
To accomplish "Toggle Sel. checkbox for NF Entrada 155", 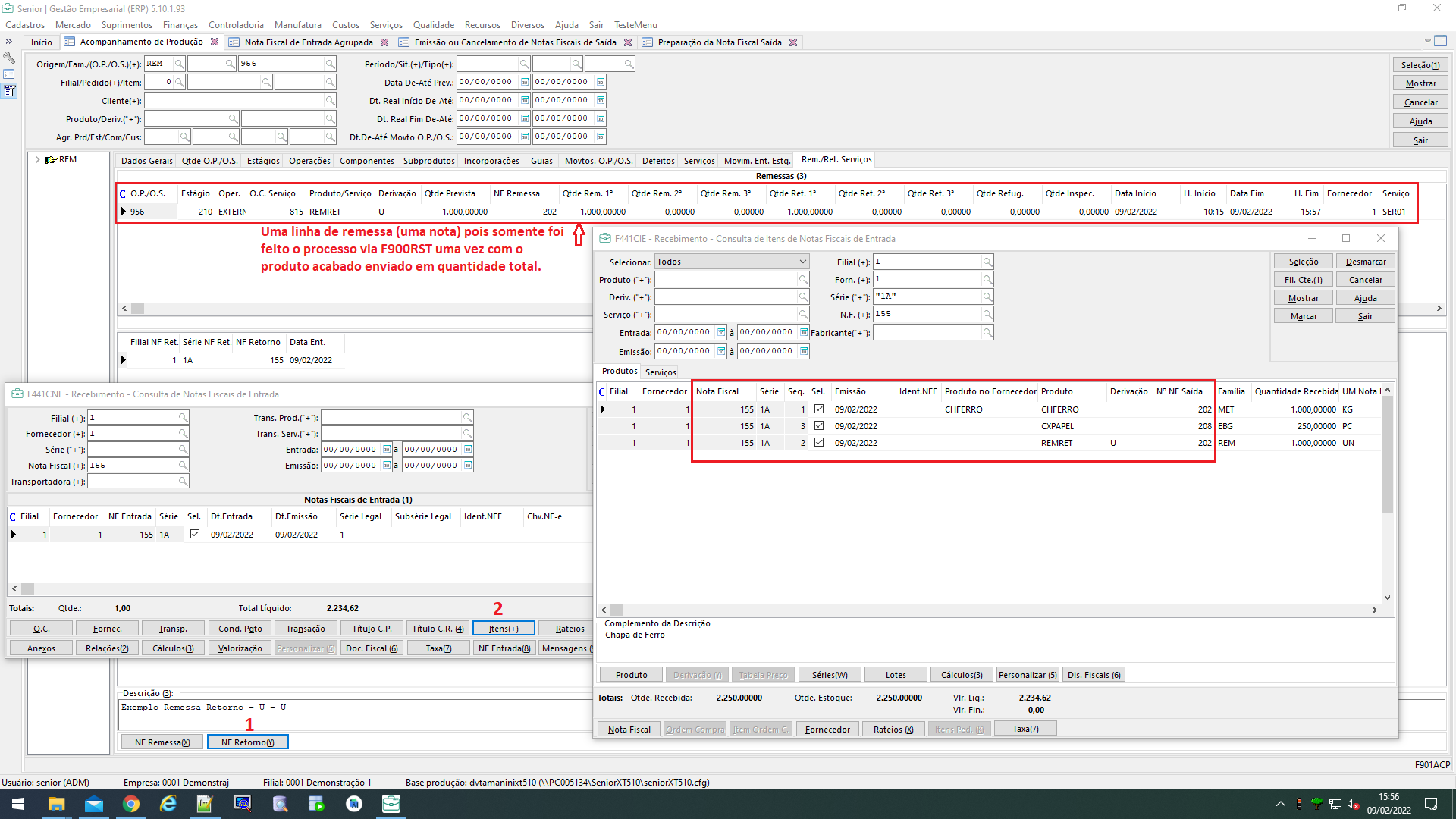I will click(195, 535).
